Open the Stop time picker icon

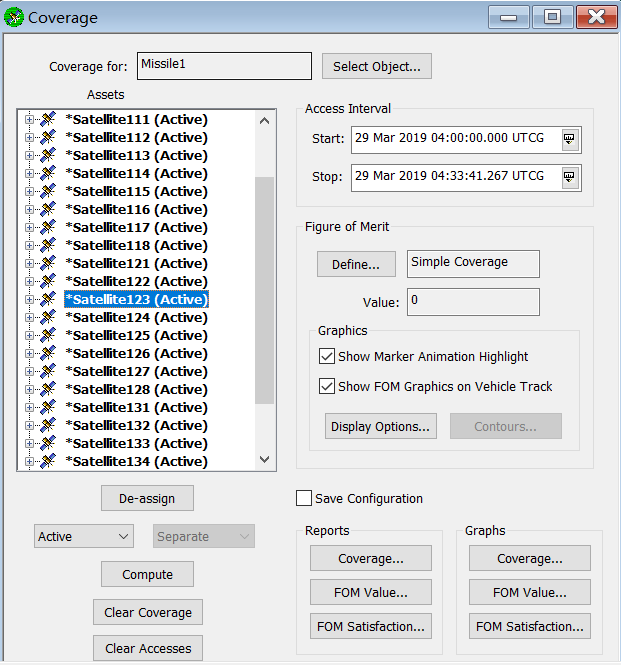569,178
